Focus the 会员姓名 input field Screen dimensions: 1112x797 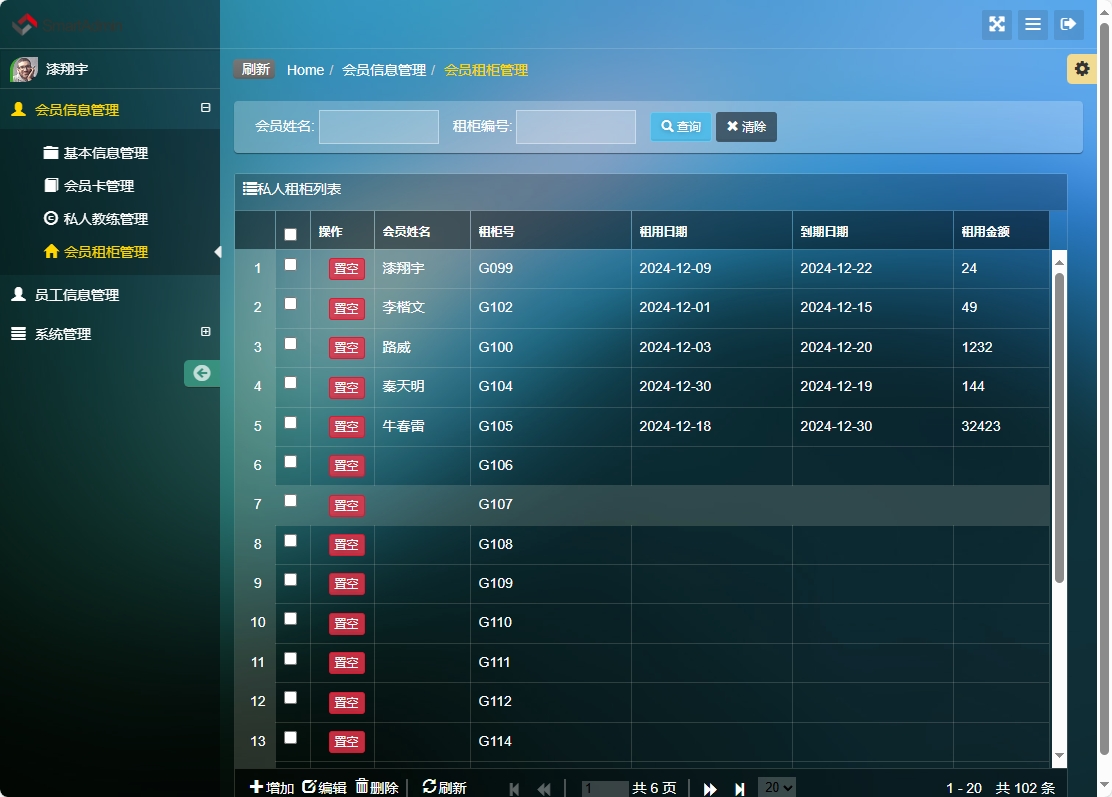(379, 126)
